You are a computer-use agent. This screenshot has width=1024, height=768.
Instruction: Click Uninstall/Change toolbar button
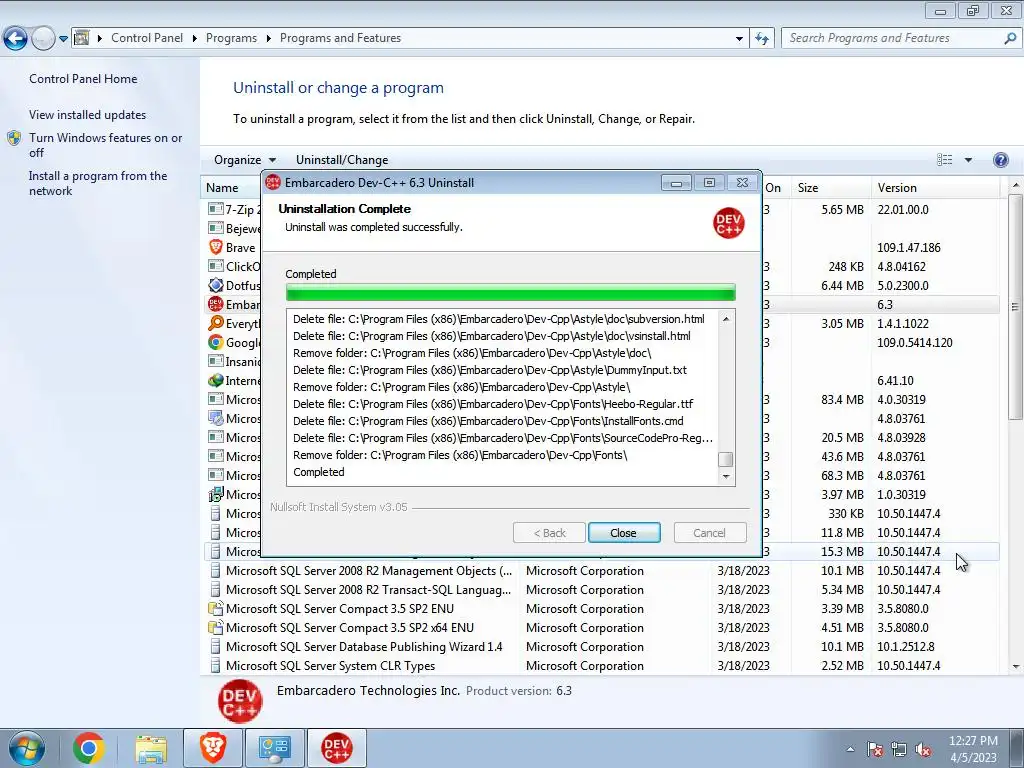pos(342,159)
